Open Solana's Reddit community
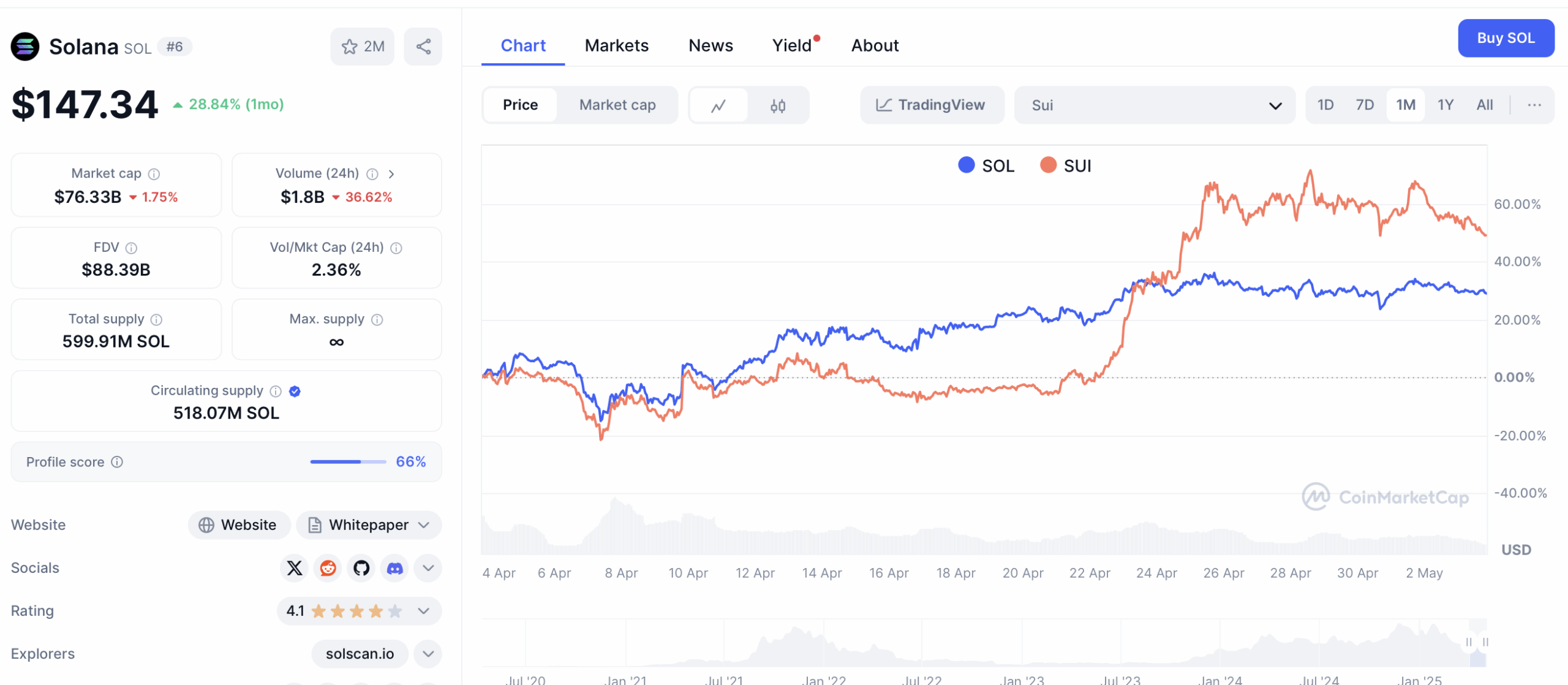Image resolution: width=1568 pixels, height=685 pixels. coord(328,568)
